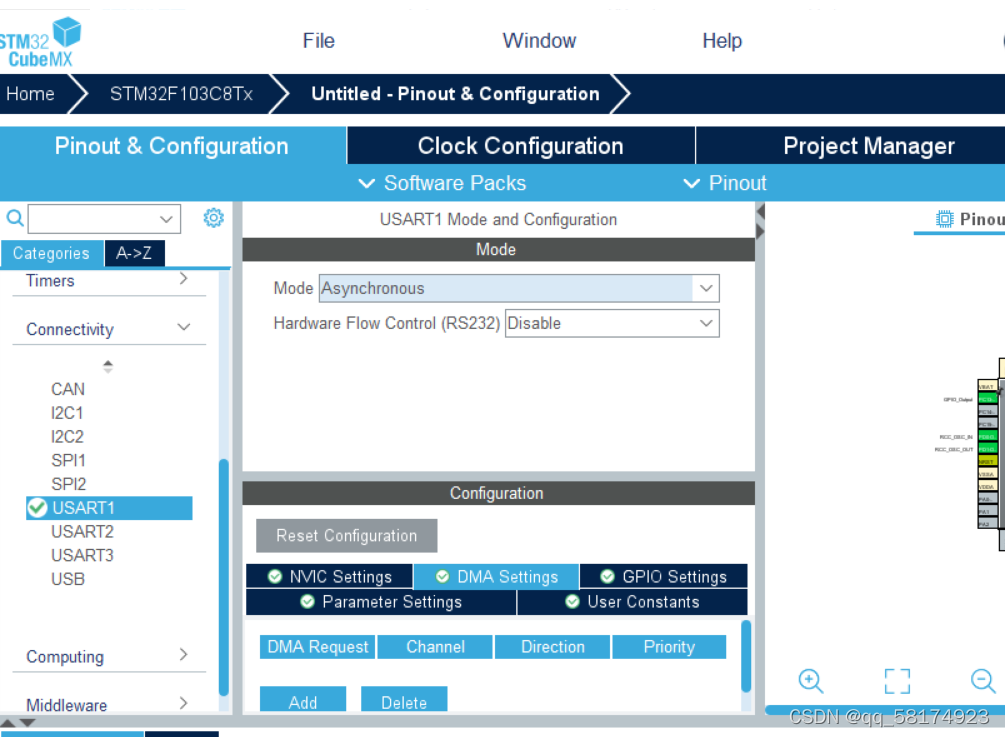Open the categories settings gear icon
Viewport: 1005px width, 737px height.
click(x=213, y=218)
